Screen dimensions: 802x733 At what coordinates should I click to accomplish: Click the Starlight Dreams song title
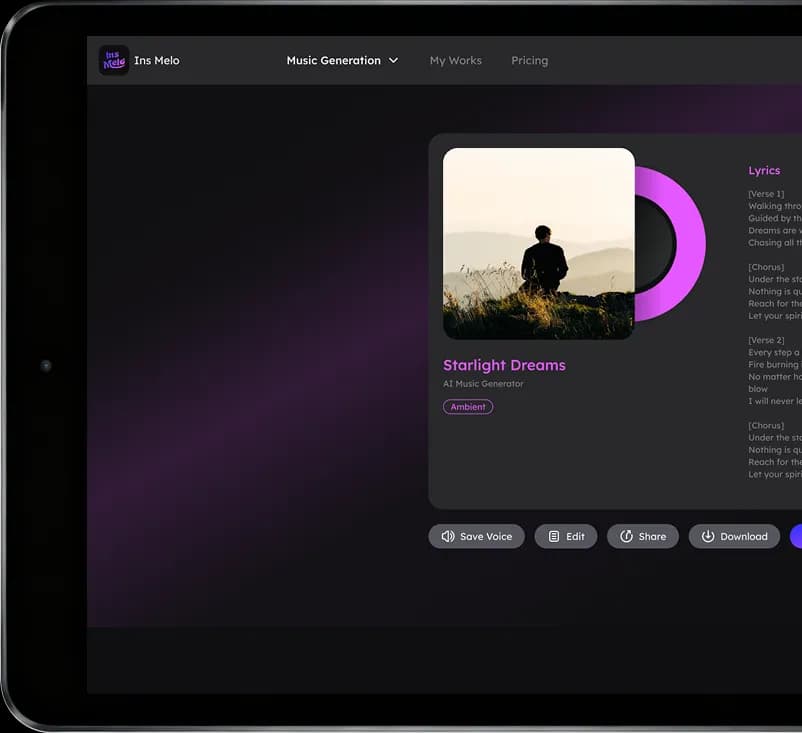504,366
